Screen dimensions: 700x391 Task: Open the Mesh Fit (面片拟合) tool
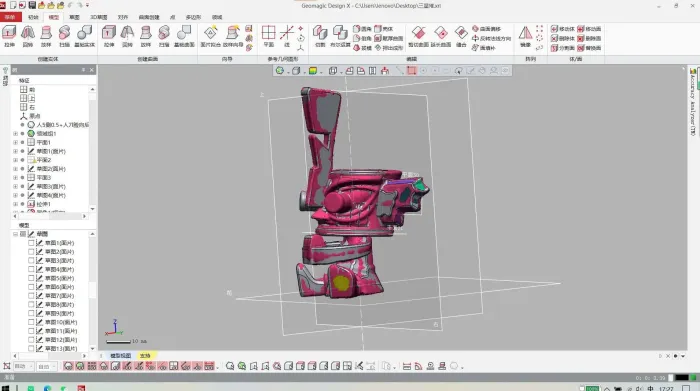[210, 36]
